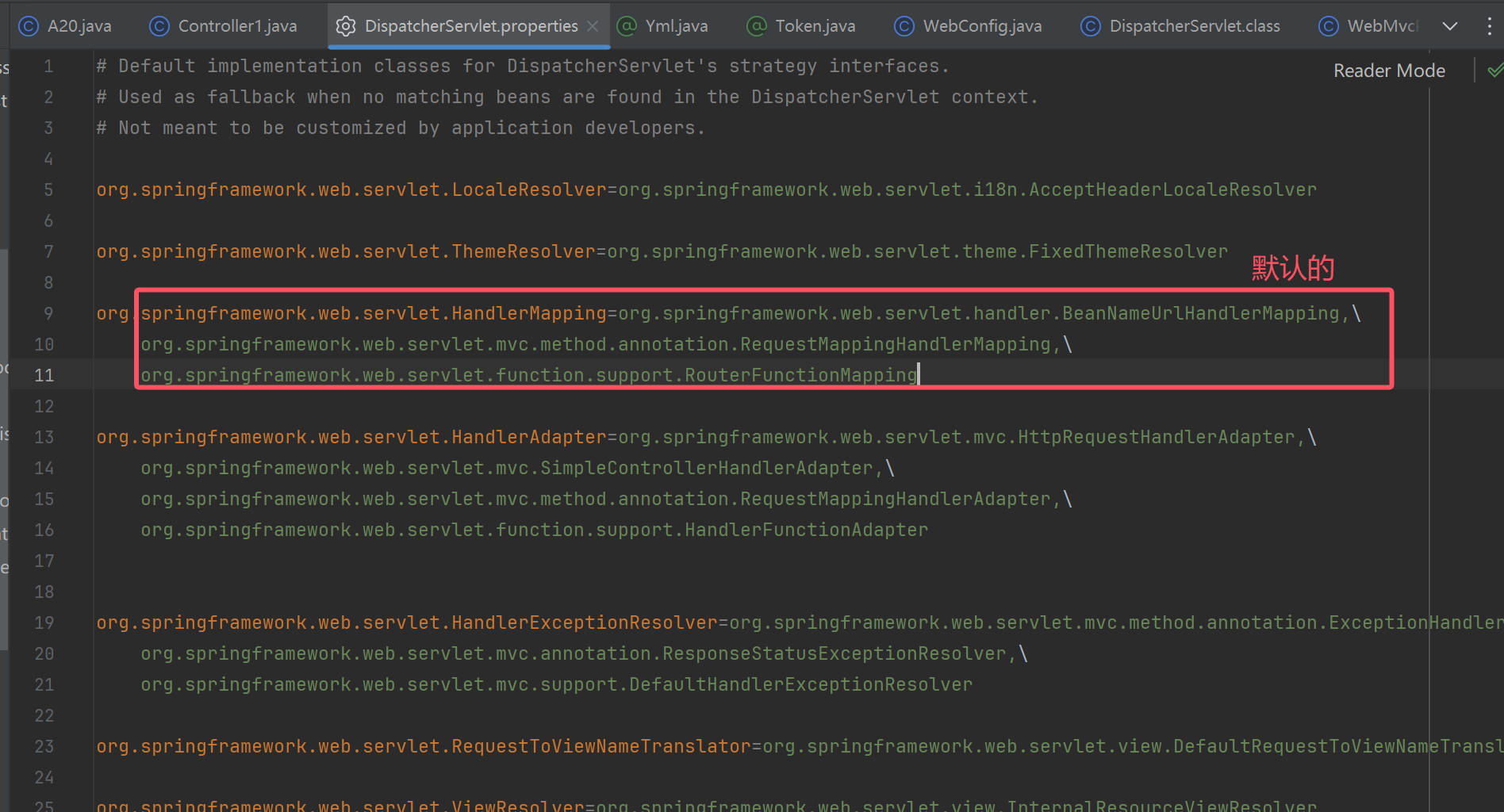Click the green inspections checkmark icon
Image resolution: width=1504 pixels, height=812 pixels.
pos(1495,71)
